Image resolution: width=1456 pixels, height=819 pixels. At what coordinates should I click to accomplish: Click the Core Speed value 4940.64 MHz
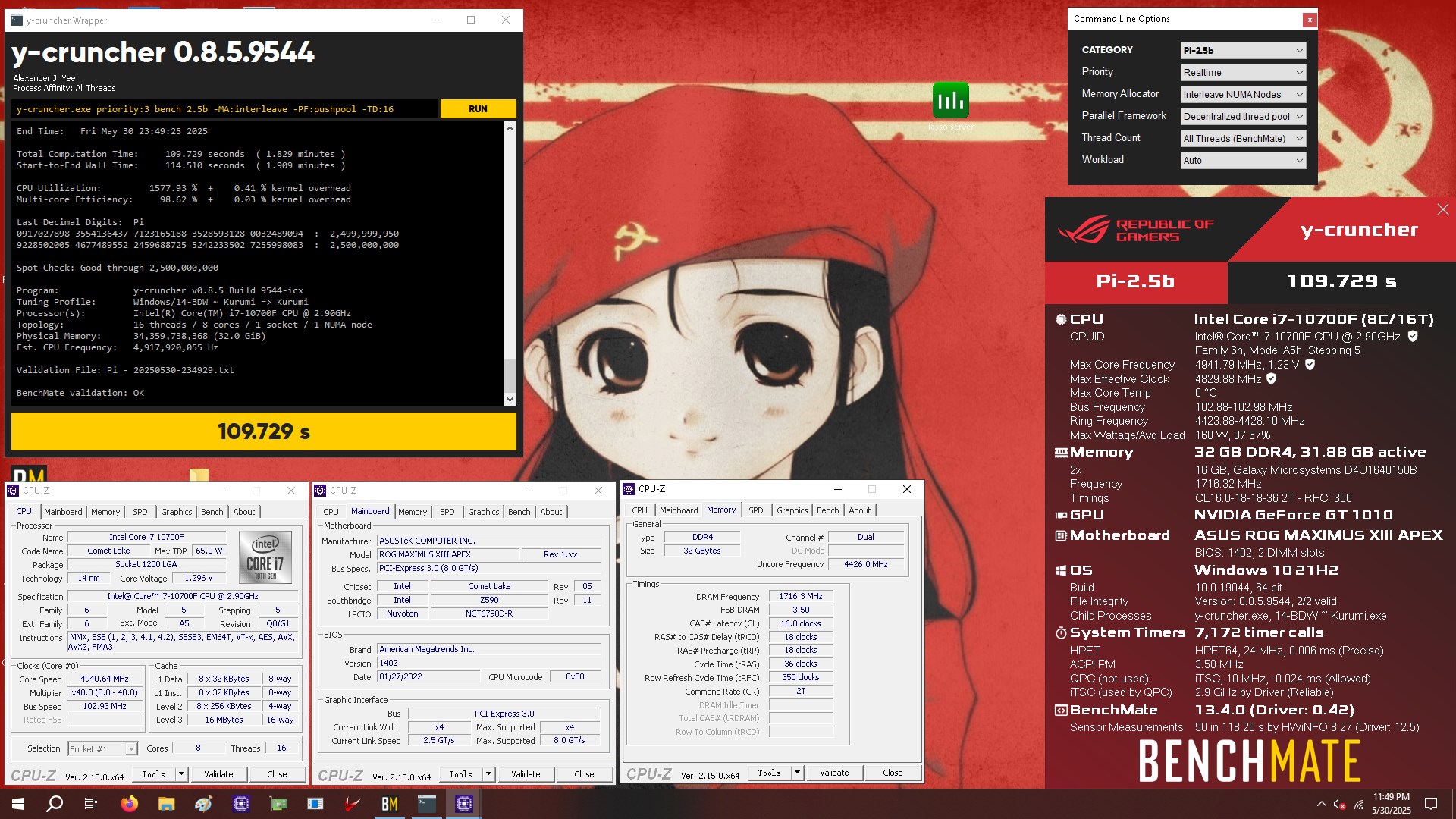pos(105,679)
